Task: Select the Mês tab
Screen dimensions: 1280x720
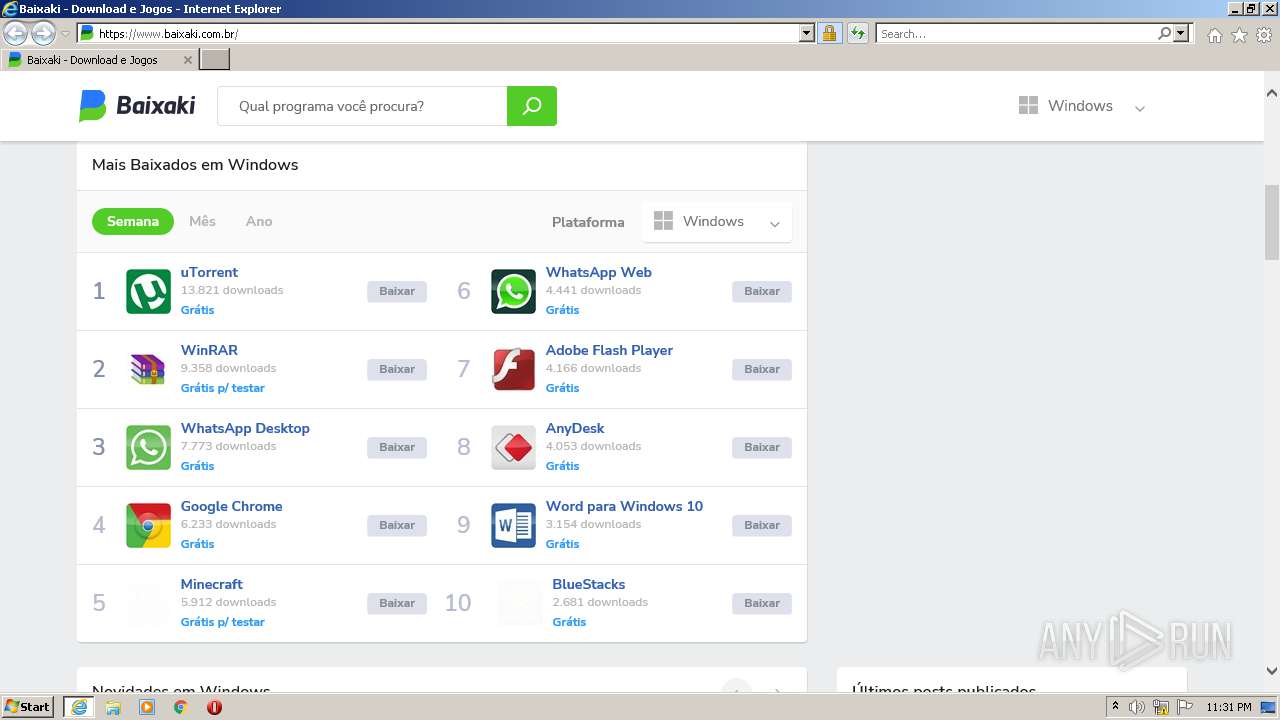Action: click(202, 221)
